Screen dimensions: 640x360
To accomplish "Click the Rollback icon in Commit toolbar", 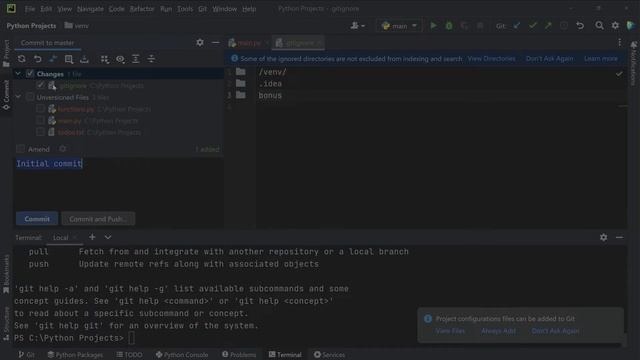I will 38,59.
